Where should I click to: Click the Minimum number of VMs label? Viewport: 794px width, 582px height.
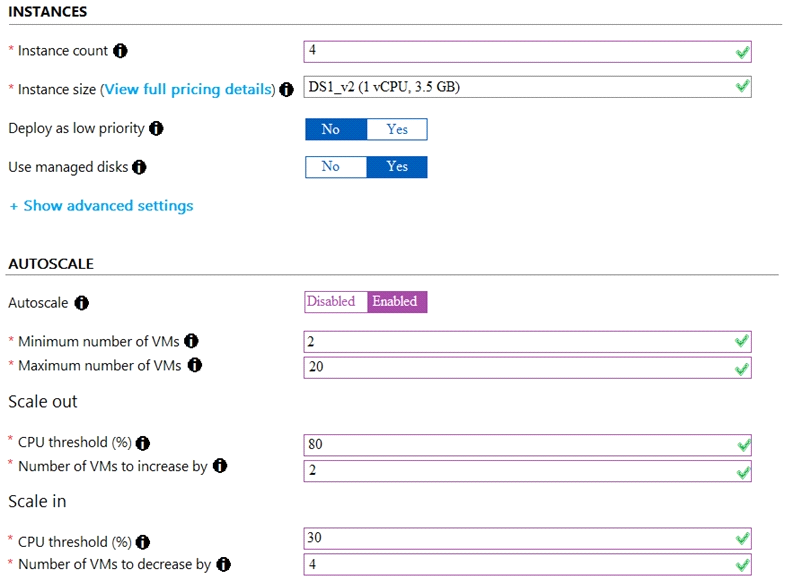[x=99, y=341]
